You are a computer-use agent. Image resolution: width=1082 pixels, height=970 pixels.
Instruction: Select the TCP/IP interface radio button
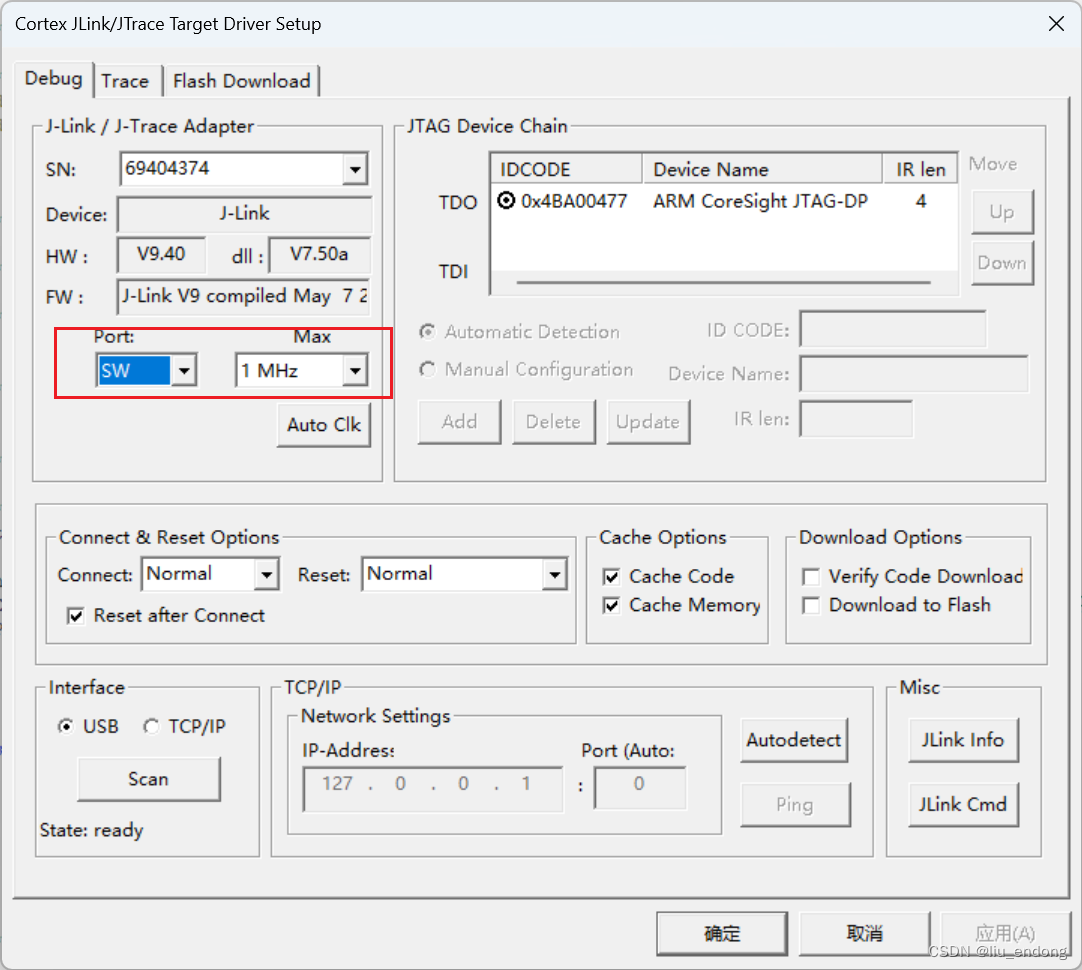point(150,727)
